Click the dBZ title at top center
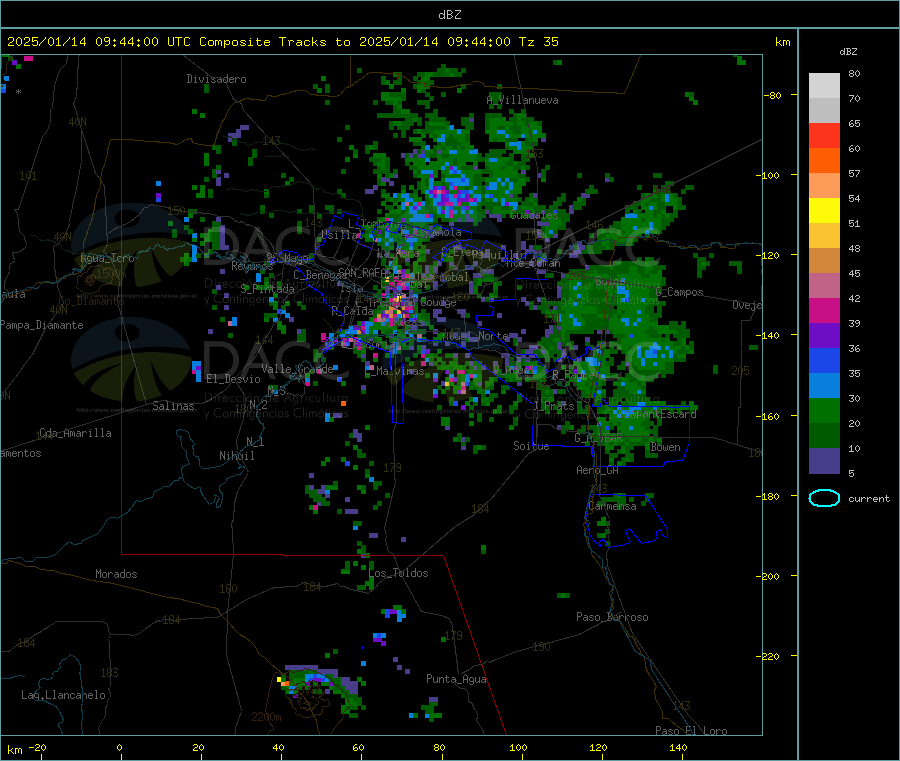This screenshot has height=761, width=900. coord(449,15)
